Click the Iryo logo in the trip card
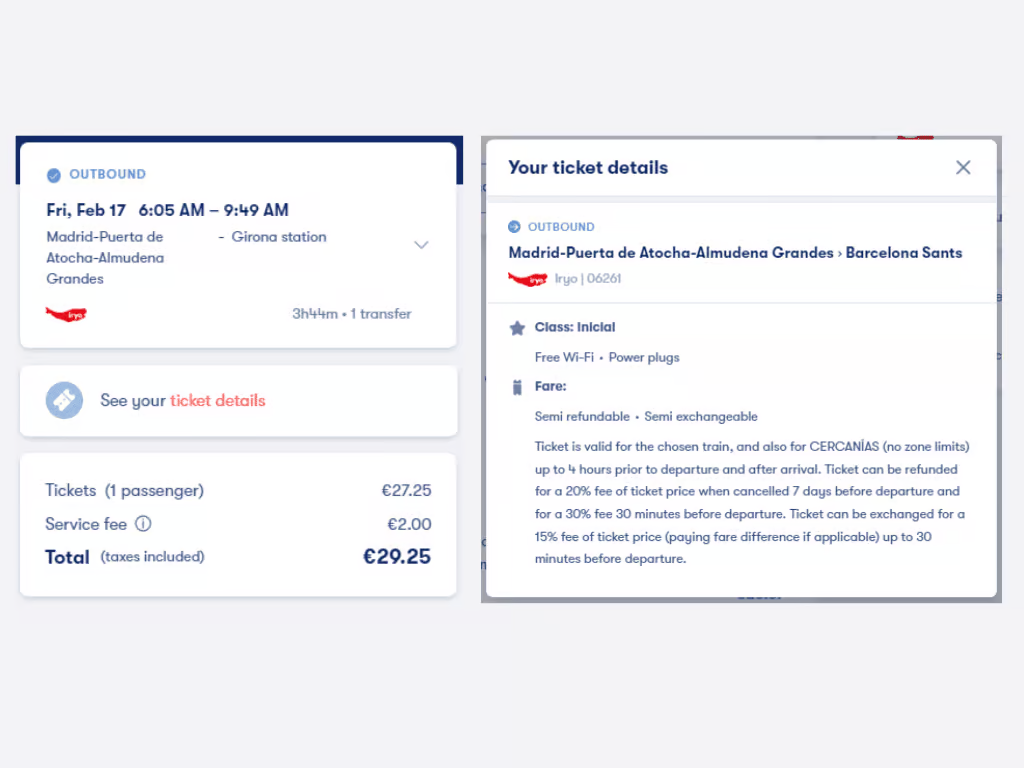The height and width of the screenshot is (768, 1024). pyautogui.click(x=66, y=314)
